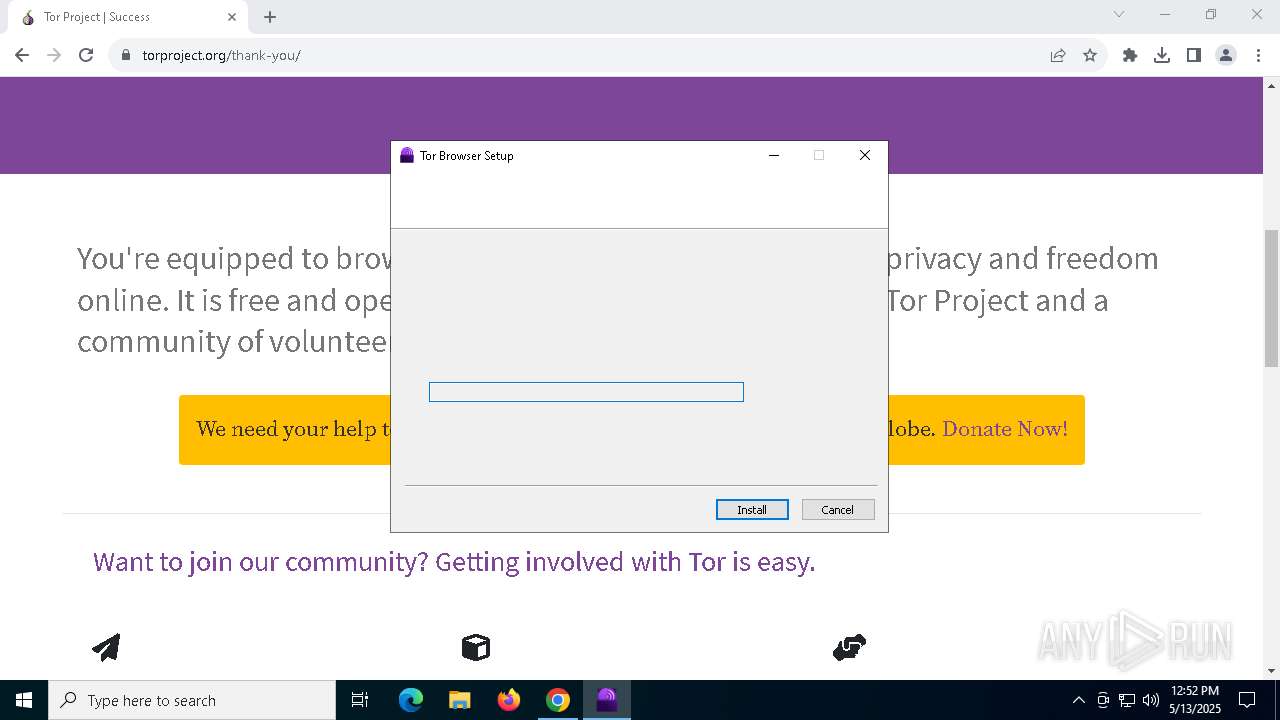Restore down the Chrome window
1280x720 pixels.
1211,14
